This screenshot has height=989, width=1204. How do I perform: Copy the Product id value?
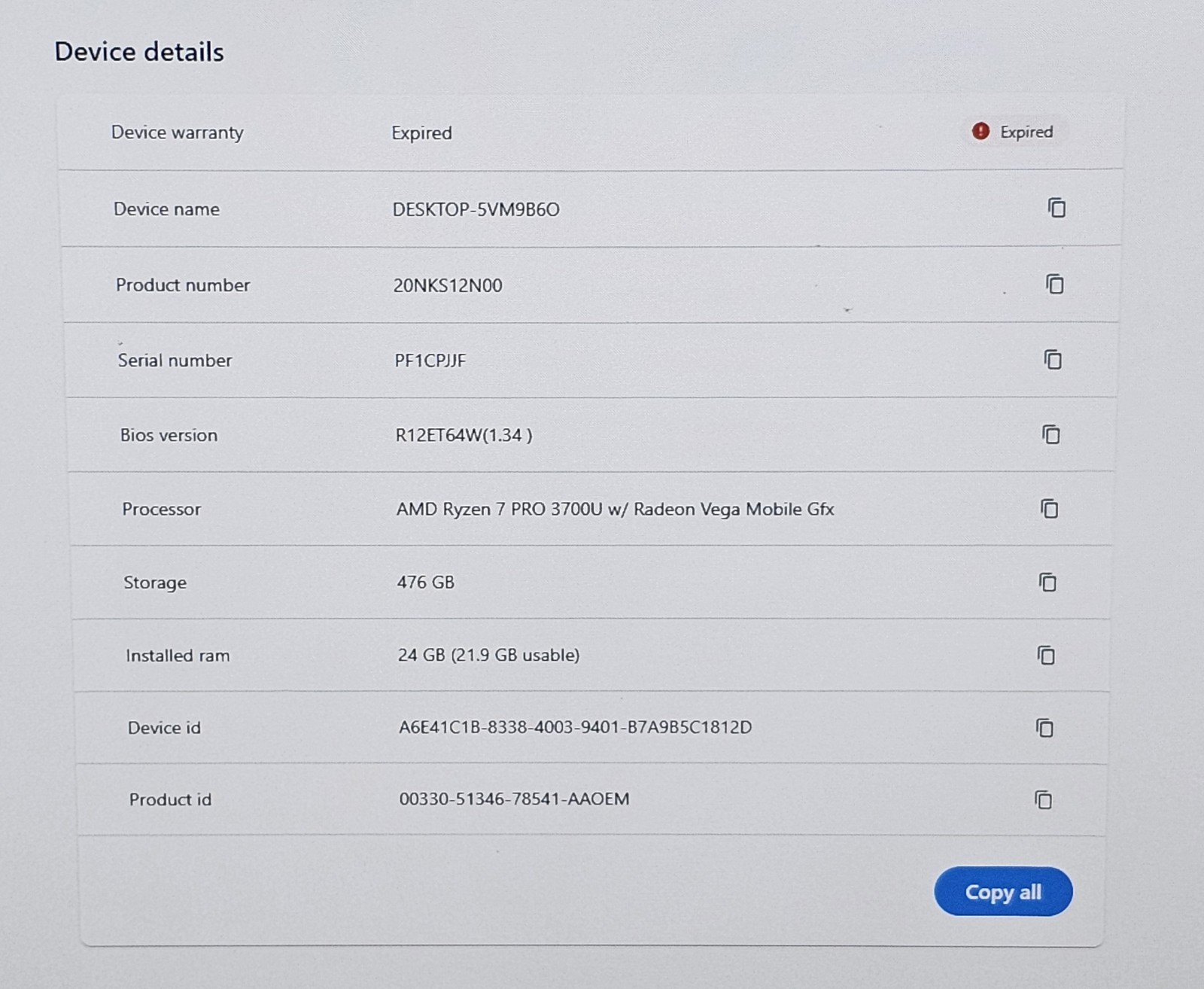click(x=1044, y=799)
